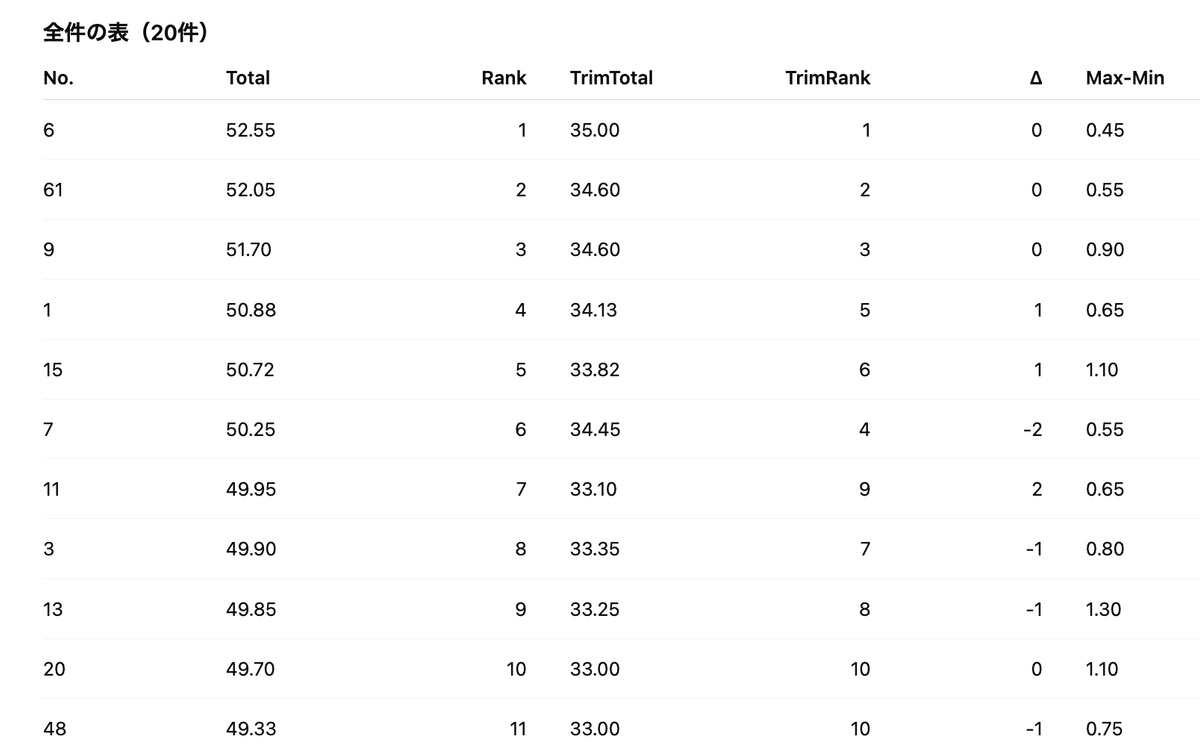Screen dimensions: 1200x754
Task: Click the Max-Min value 0.80
Action: pos(1105,549)
